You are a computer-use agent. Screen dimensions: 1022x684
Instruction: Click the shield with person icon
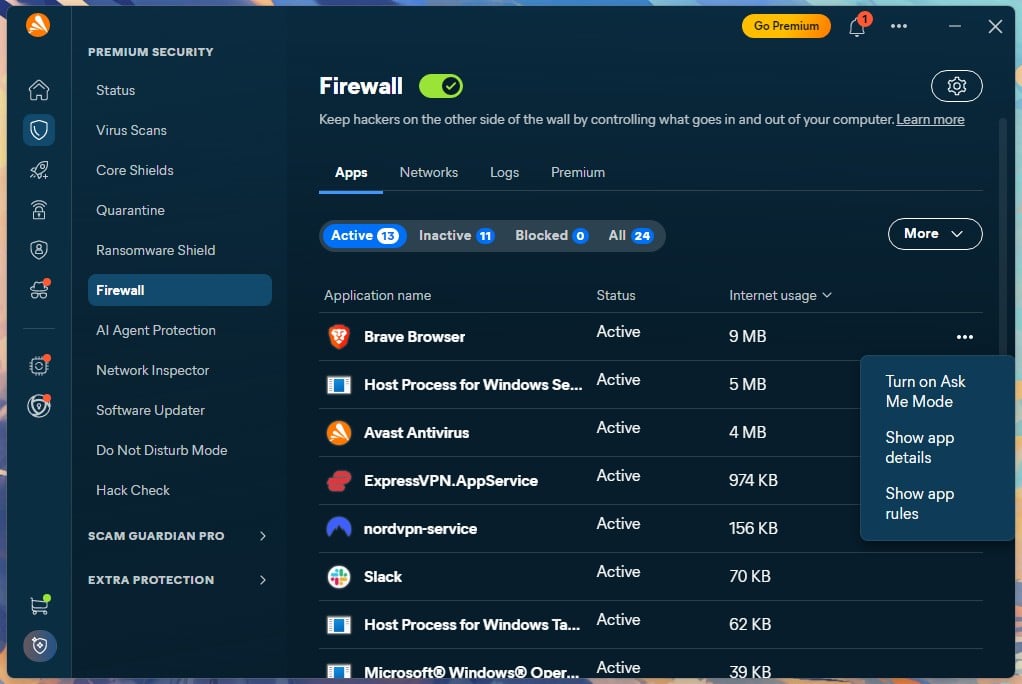coord(38,250)
